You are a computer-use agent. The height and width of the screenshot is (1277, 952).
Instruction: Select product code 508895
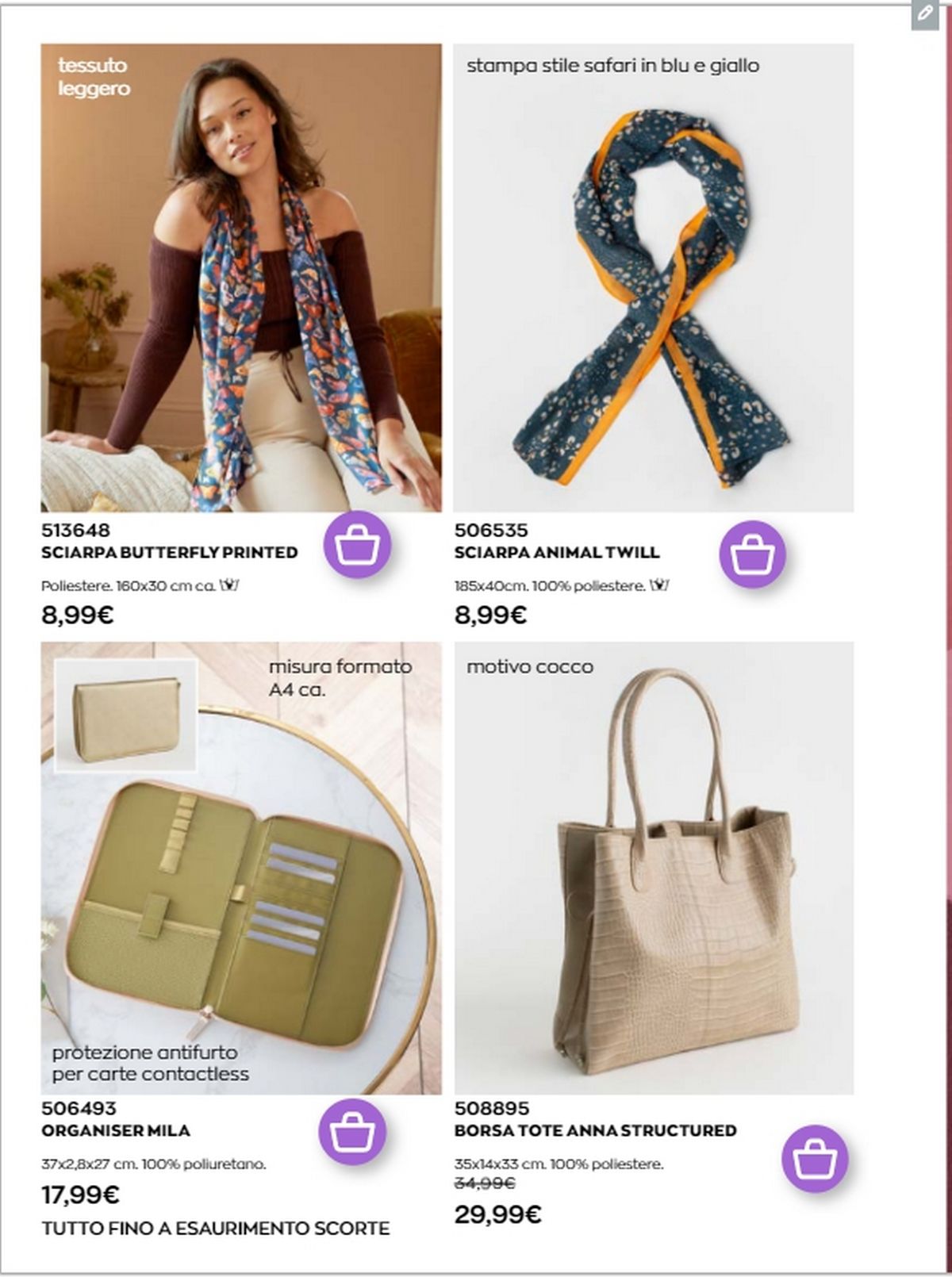click(492, 1108)
